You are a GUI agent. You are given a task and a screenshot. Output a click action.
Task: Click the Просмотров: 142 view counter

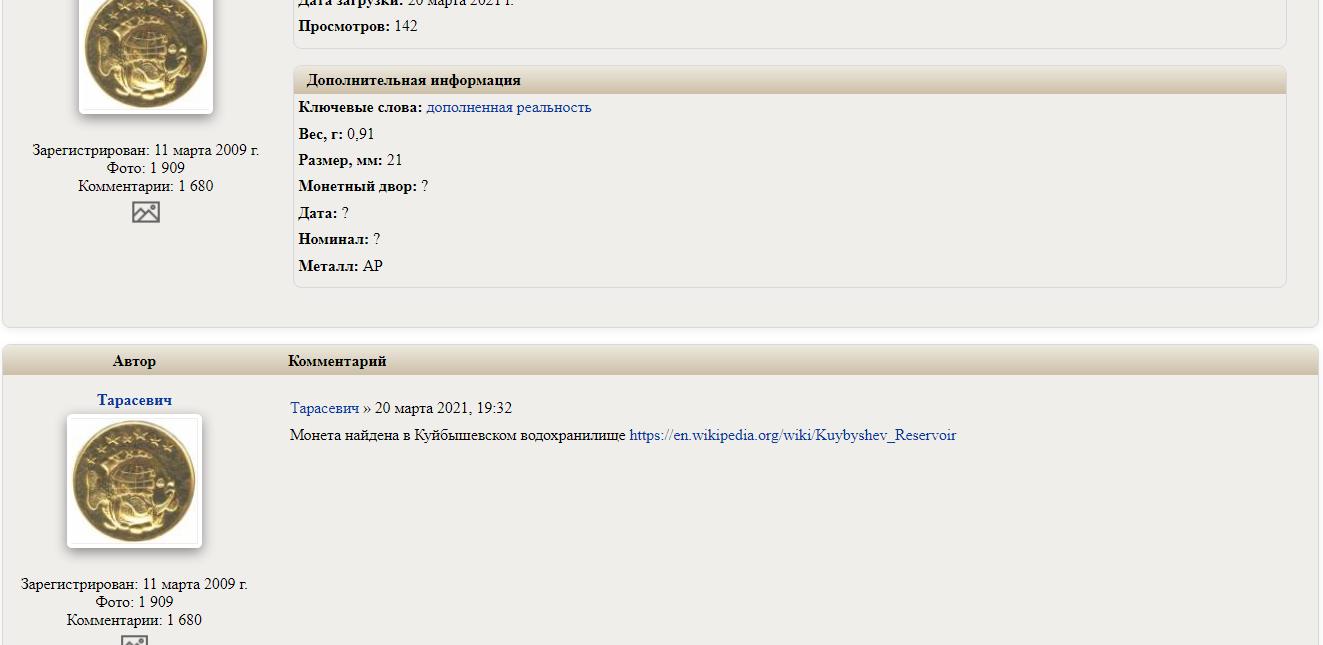click(358, 26)
